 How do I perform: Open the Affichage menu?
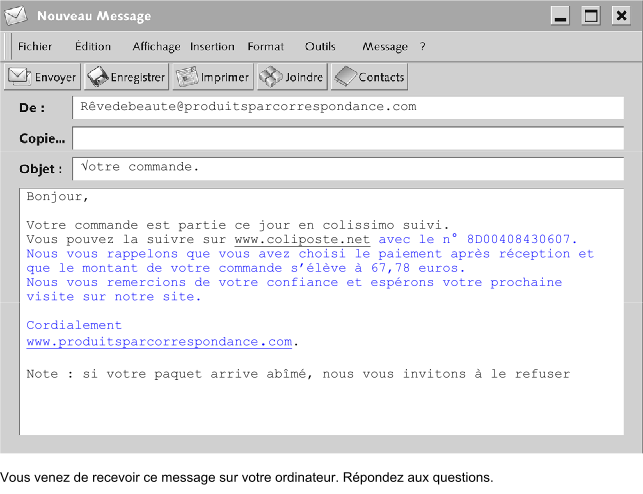coord(156,46)
